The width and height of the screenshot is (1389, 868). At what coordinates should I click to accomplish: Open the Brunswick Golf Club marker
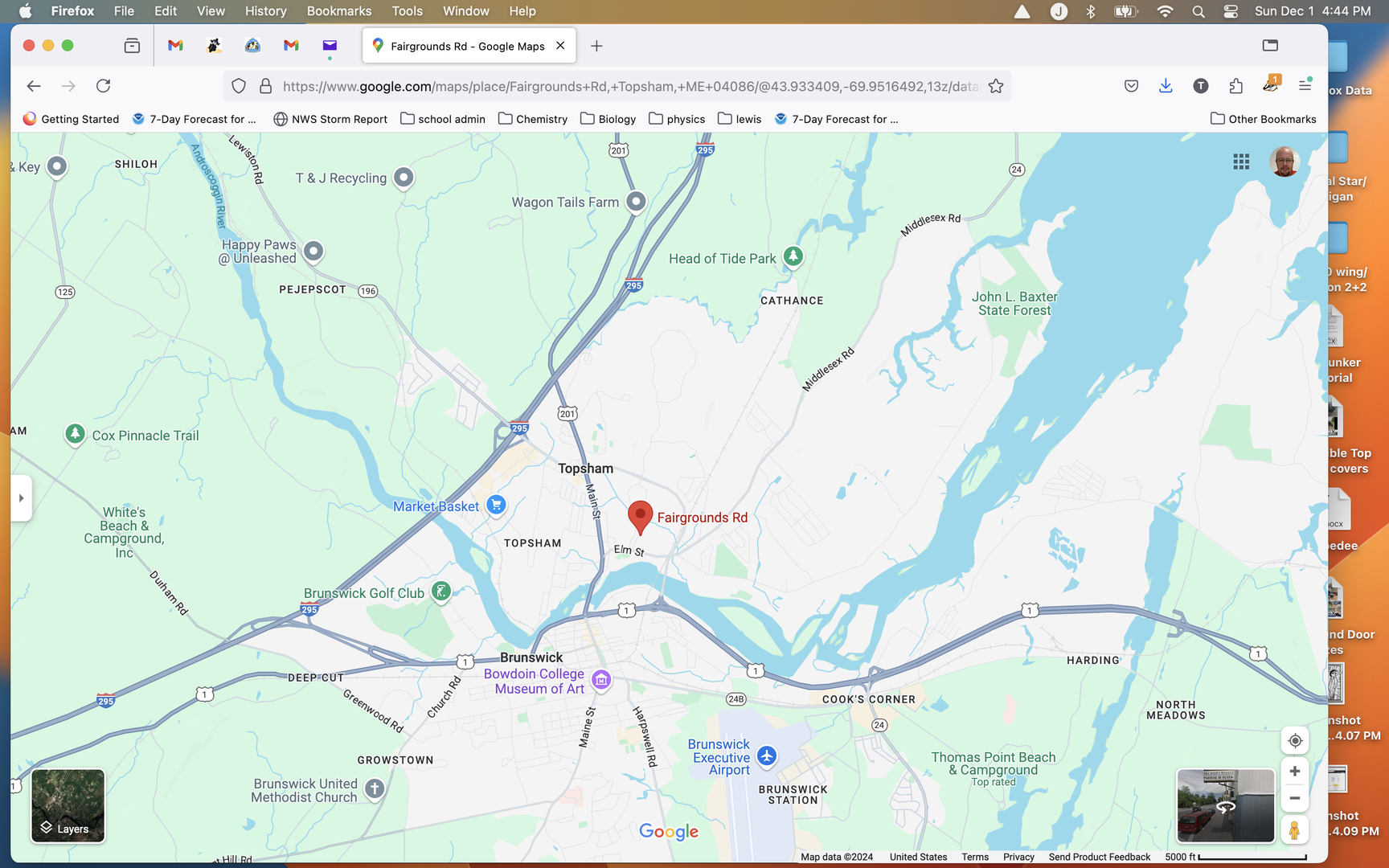(440, 592)
